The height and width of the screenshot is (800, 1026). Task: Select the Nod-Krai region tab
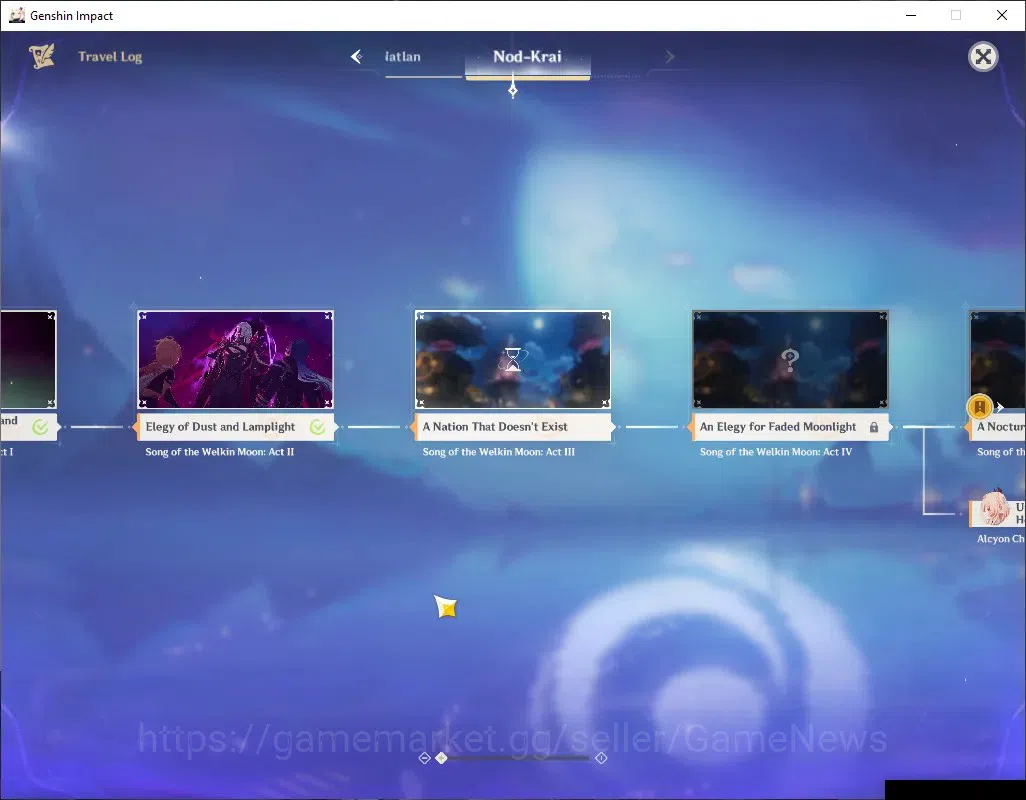click(527, 57)
